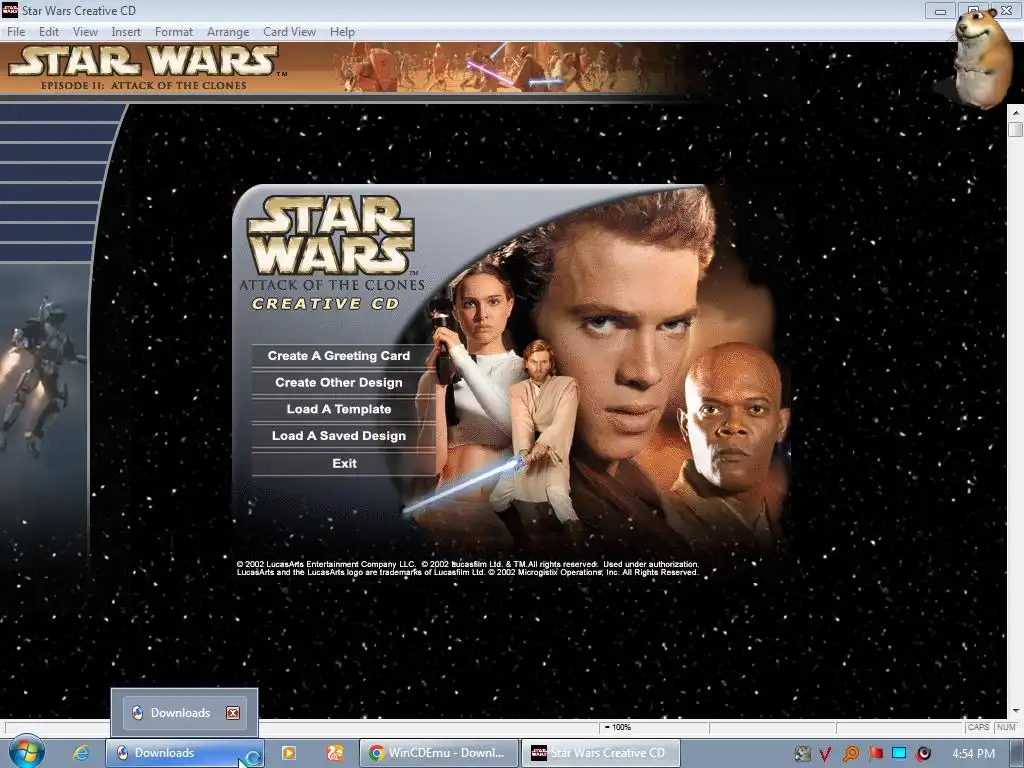Click the 4:54 PM taskbar clock
This screenshot has height=768, width=1024.
click(x=973, y=754)
